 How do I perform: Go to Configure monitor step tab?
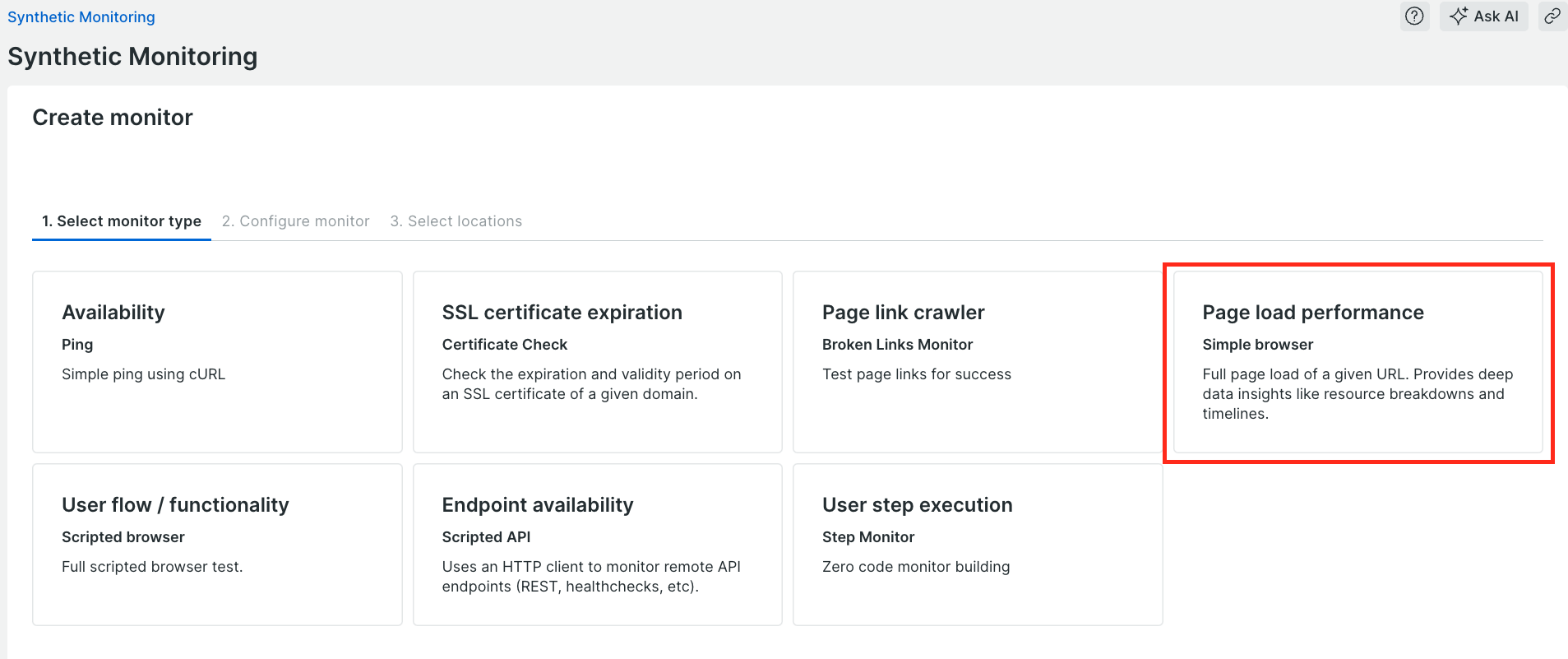[x=296, y=221]
